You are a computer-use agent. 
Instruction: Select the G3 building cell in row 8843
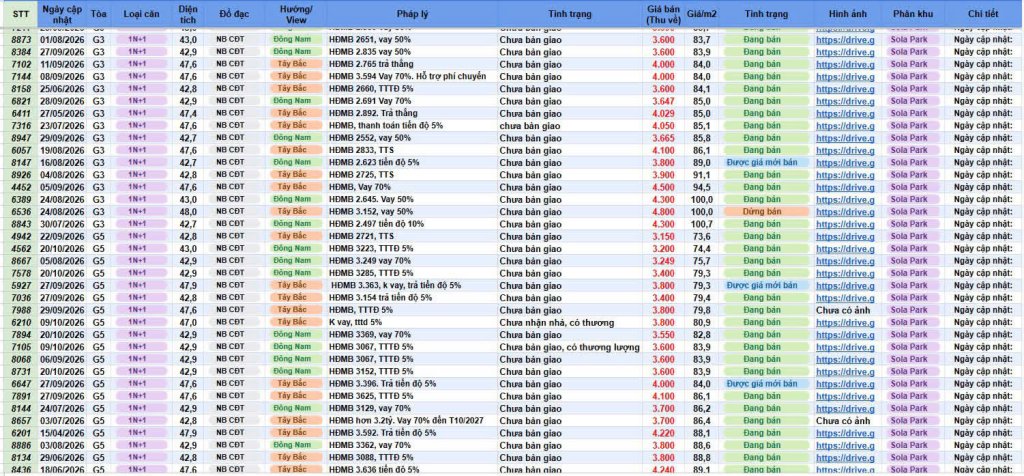(x=98, y=224)
